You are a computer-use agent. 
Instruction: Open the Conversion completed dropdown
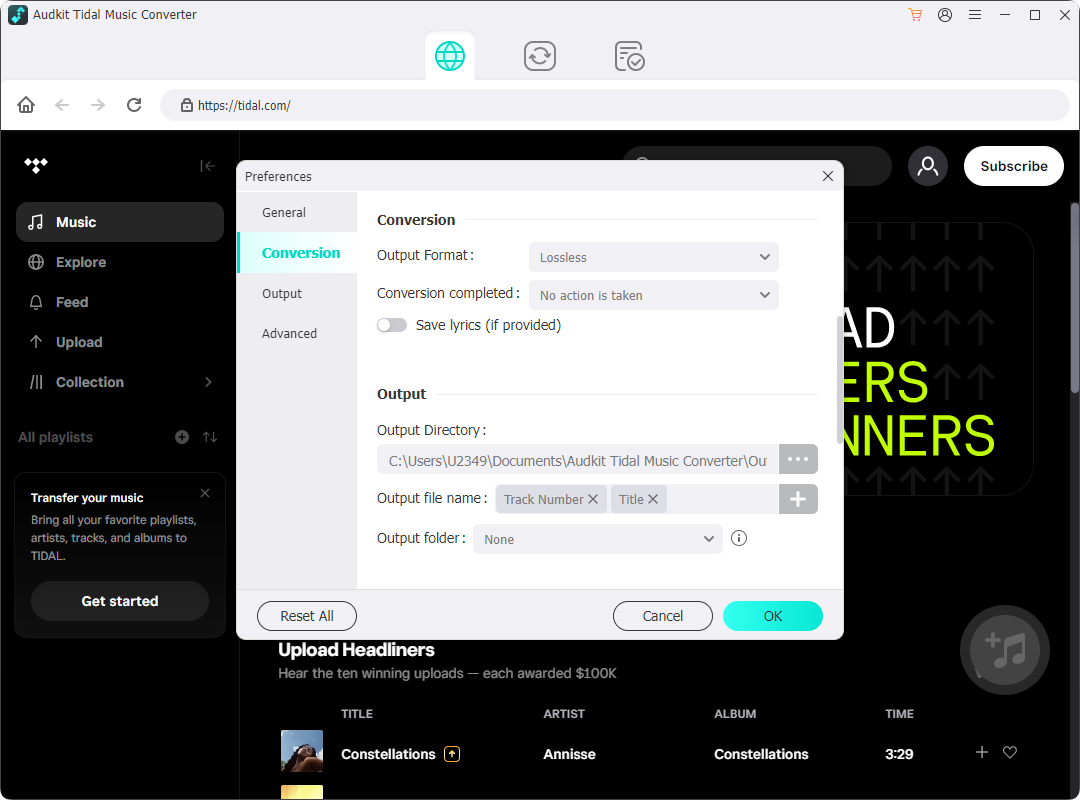click(x=654, y=295)
